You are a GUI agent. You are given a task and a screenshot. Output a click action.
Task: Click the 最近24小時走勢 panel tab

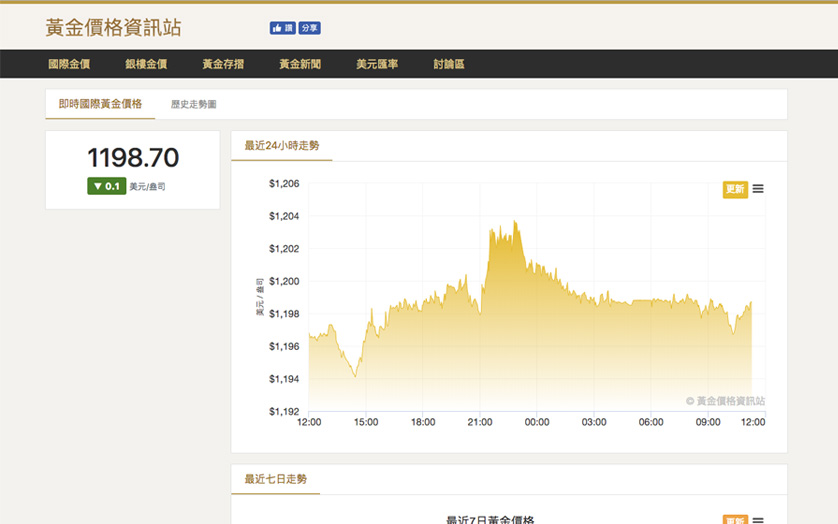coord(282,146)
